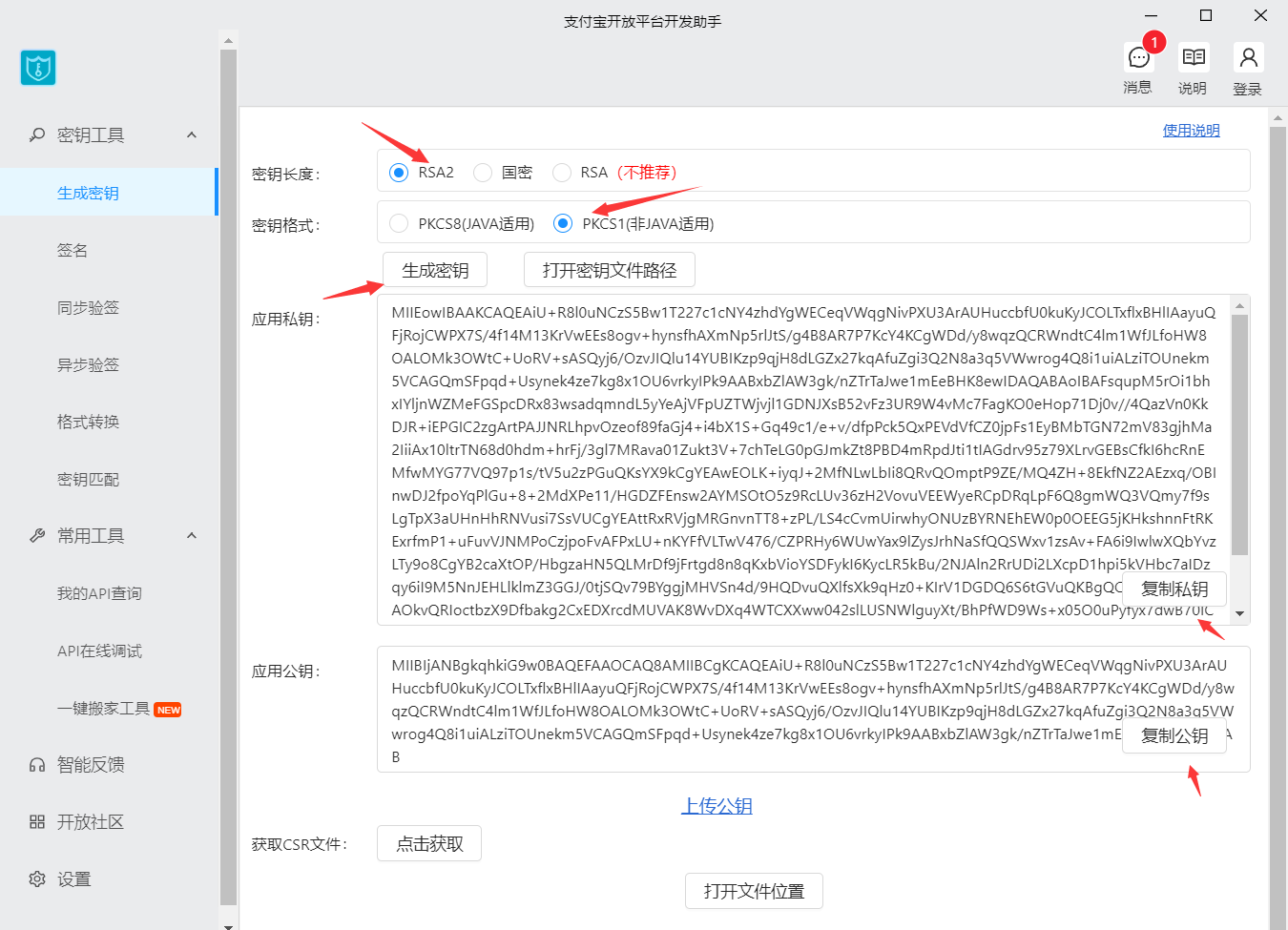
Task: Click the NEW badge on 一键搬家工具
Action: point(169,710)
